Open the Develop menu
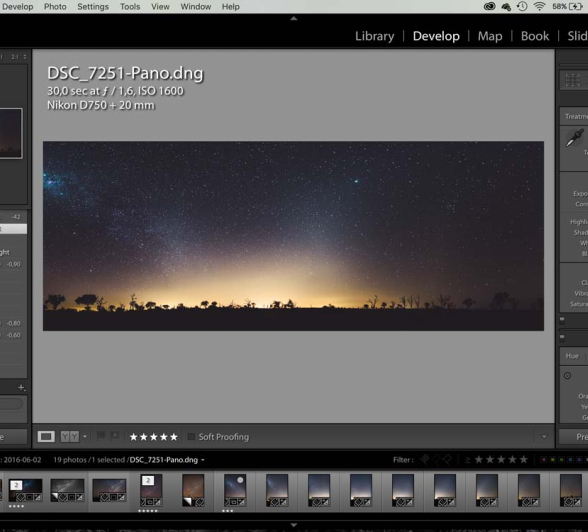The height and width of the screenshot is (532, 588). click(17, 6)
